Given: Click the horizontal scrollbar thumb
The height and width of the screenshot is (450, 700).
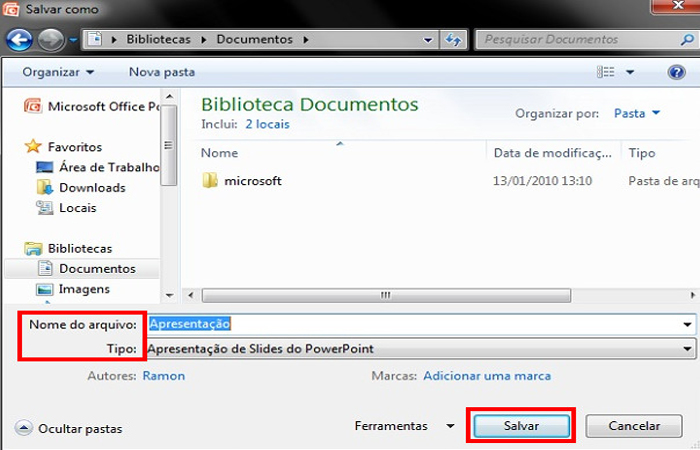Looking at the screenshot, I should tap(386, 295).
